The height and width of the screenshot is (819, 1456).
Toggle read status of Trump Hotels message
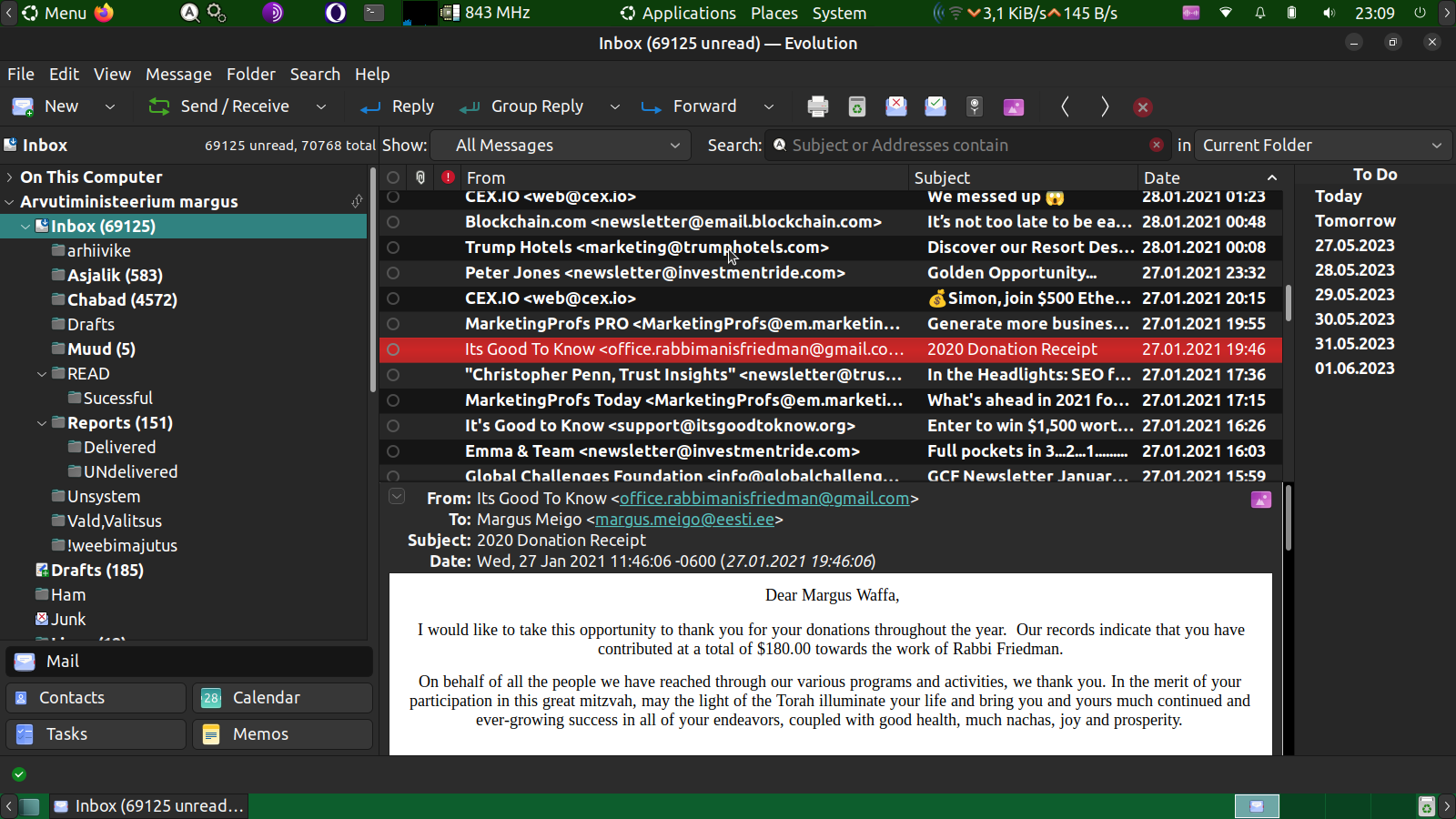tap(393, 248)
